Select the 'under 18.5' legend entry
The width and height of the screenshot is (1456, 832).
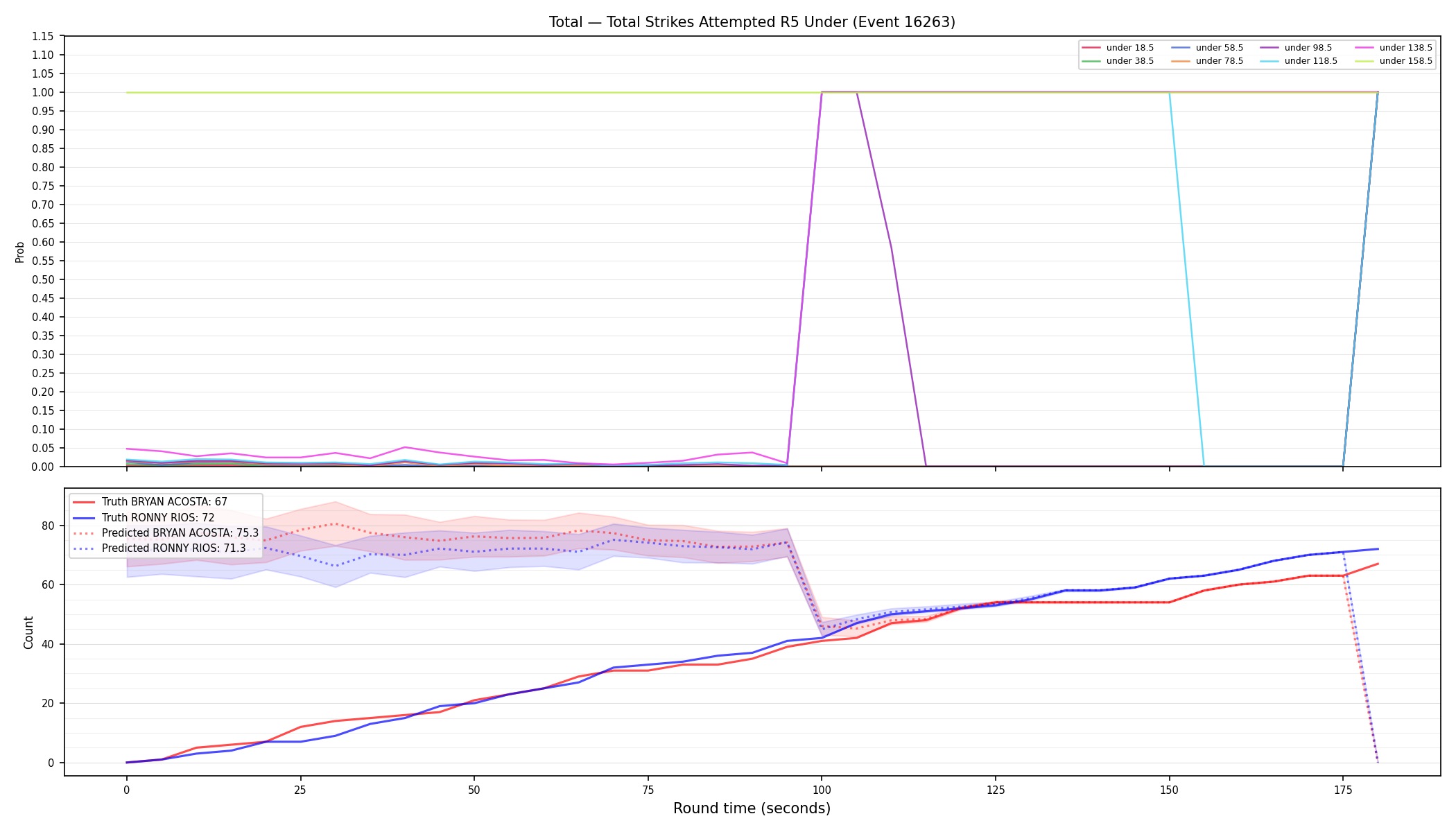[1118, 48]
